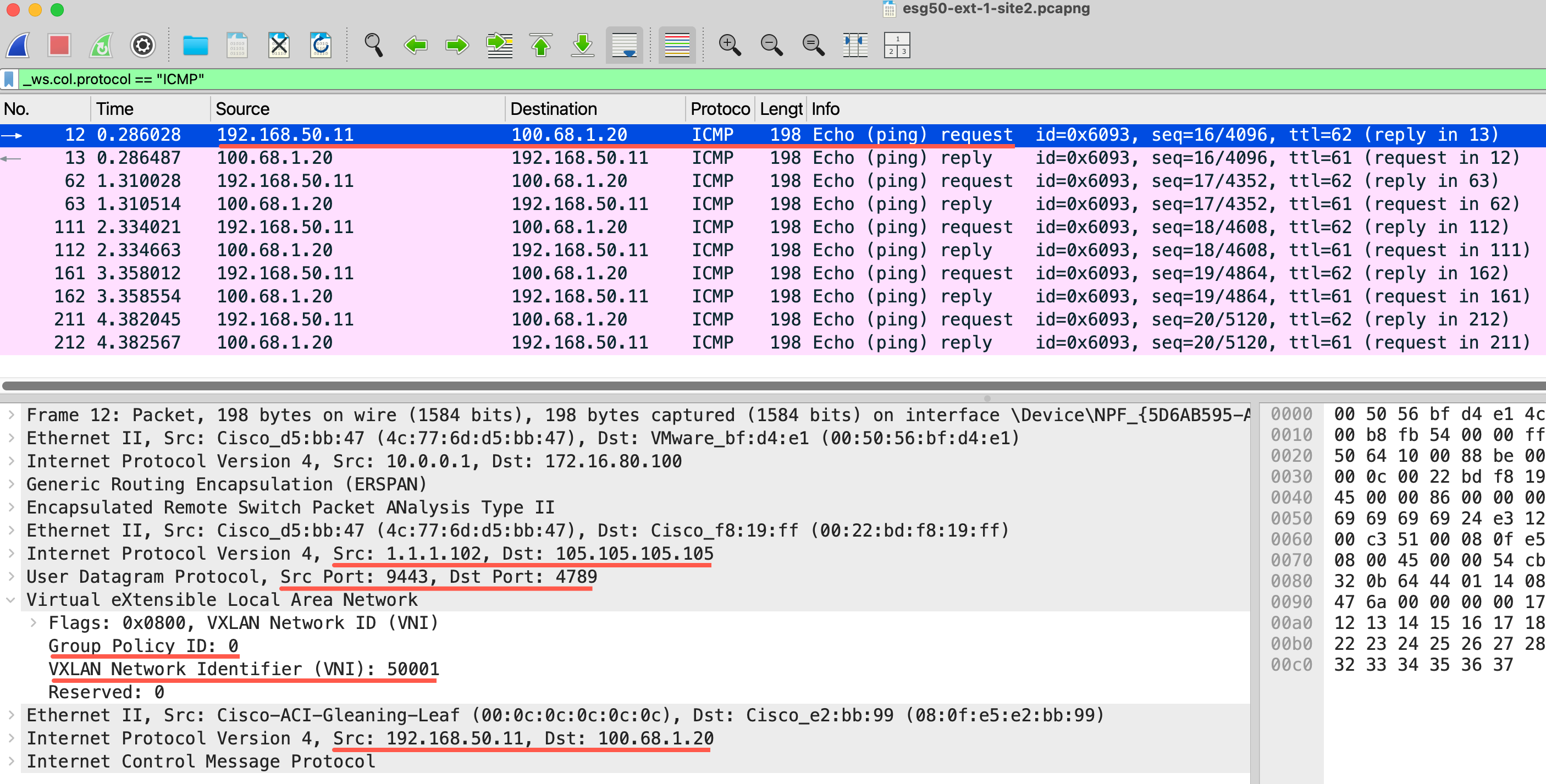
Task: Expand IPv4 Src 192.168.50.11 node
Action: 11,738
